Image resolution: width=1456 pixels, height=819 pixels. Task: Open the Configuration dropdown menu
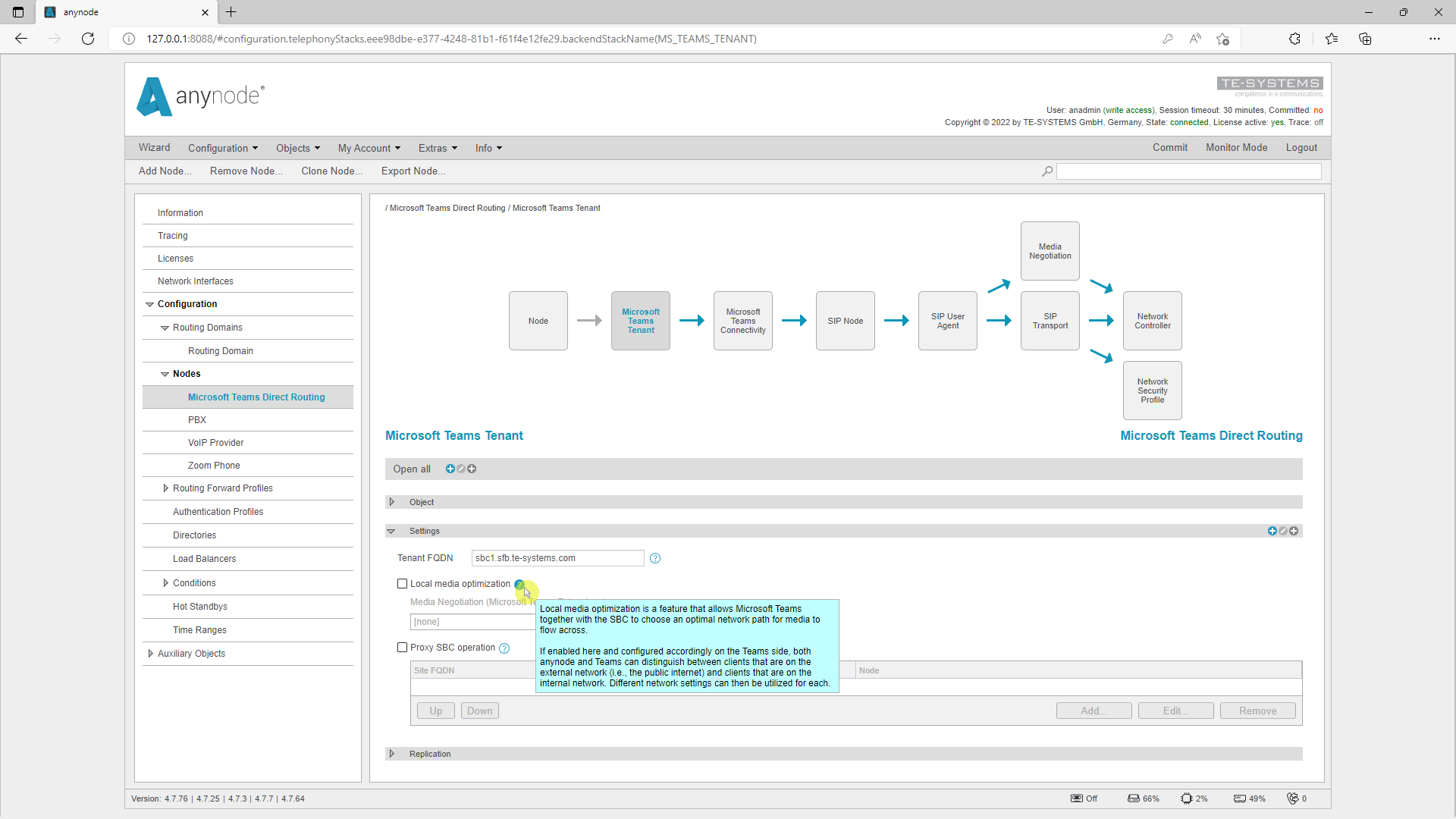pos(223,149)
